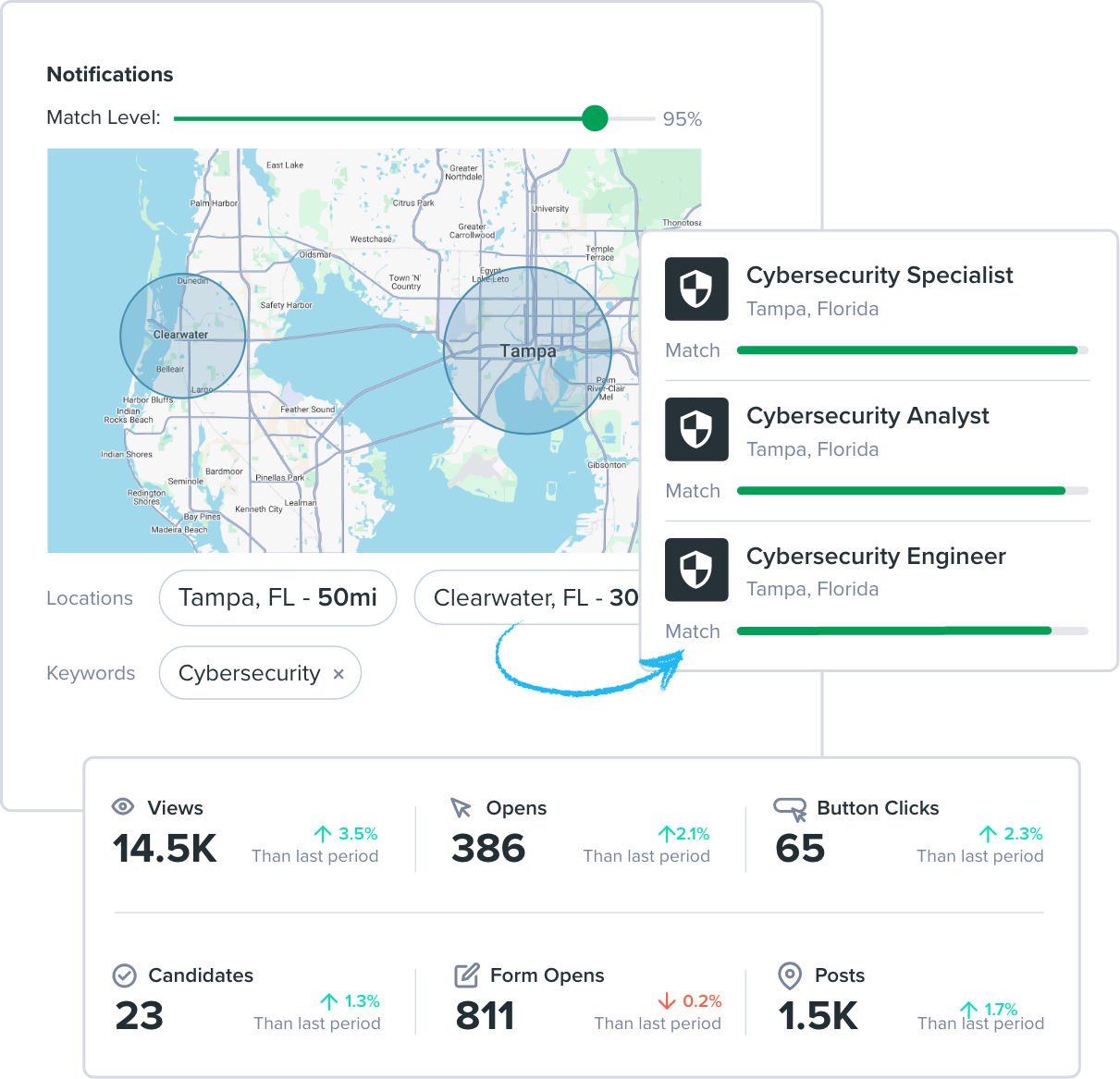
Task: Click the Cybersecurity Specialist shield icon
Action: pos(696,289)
